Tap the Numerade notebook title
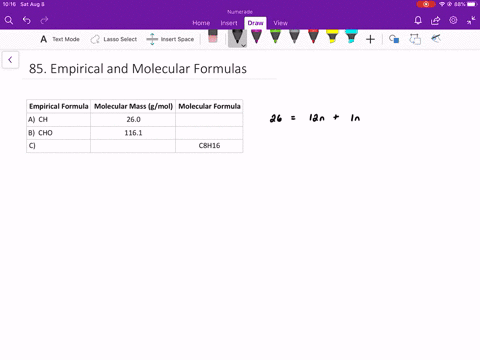Viewport: 480px width, 360px height. [240, 12]
